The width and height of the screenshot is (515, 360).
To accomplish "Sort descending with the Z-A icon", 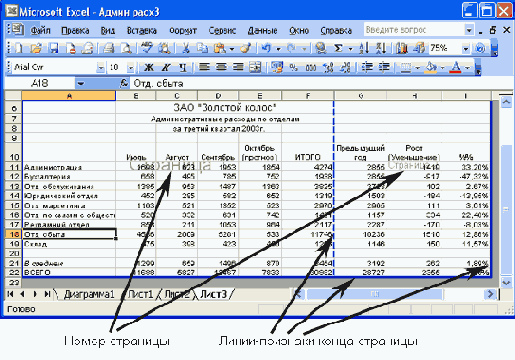I will pyautogui.click(x=381, y=49).
